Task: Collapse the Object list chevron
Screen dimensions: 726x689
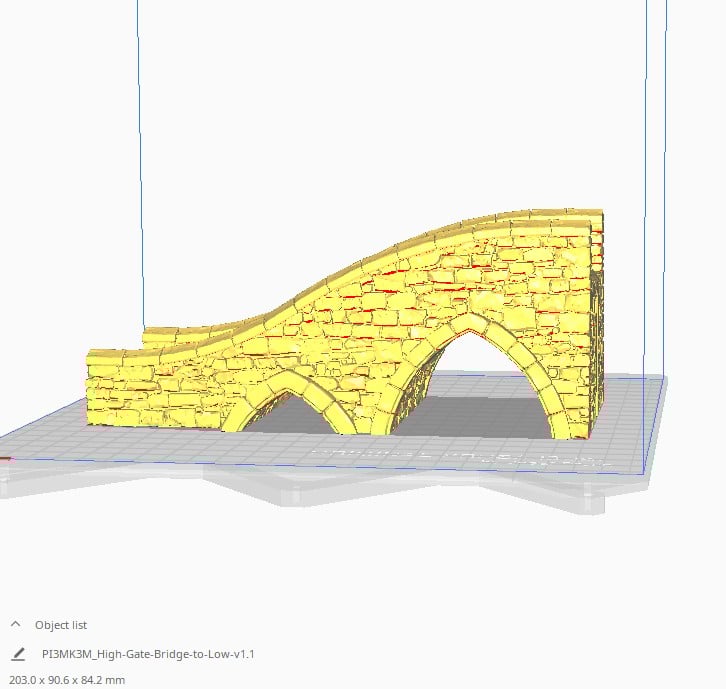Action: coord(16,624)
